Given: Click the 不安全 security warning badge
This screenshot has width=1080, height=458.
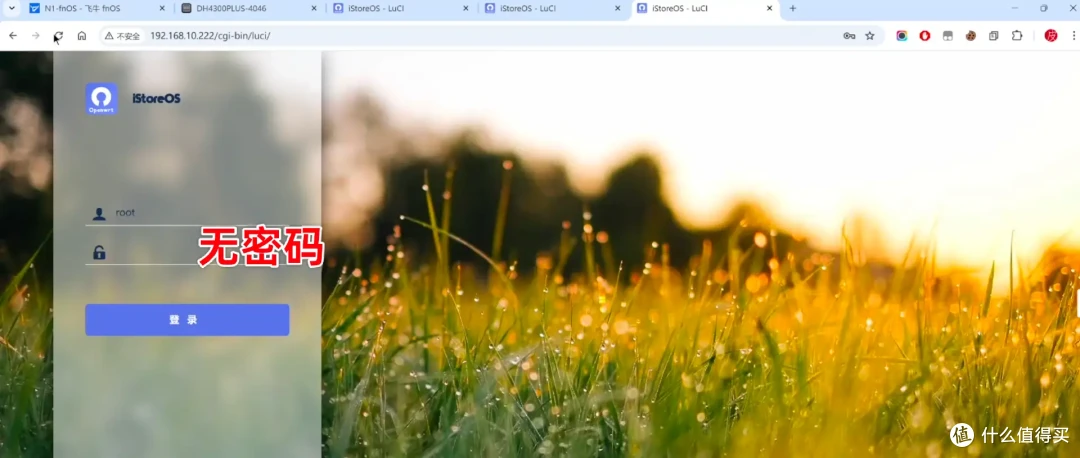Looking at the screenshot, I should coord(123,36).
